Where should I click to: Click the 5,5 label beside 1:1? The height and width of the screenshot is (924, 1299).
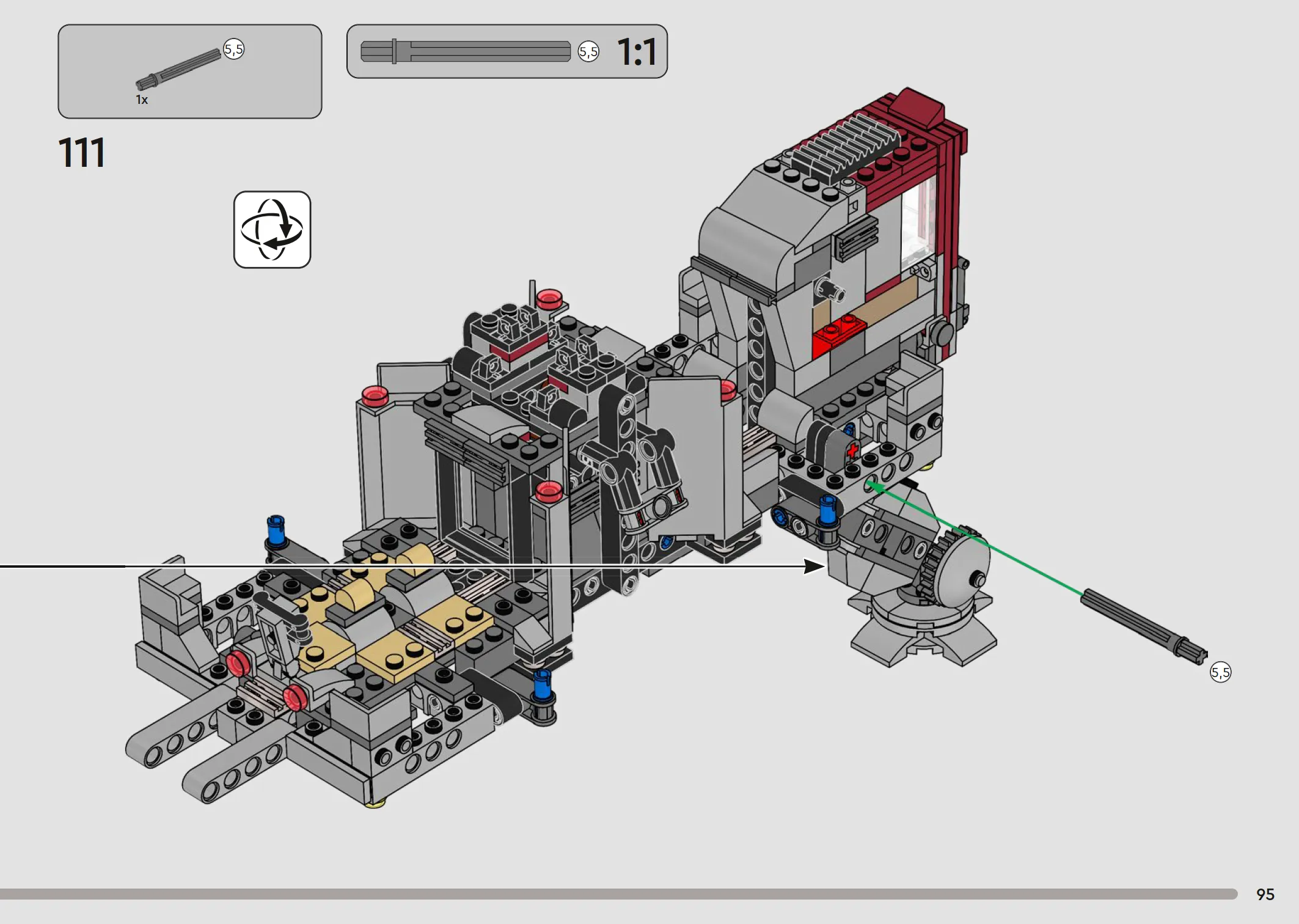(589, 52)
